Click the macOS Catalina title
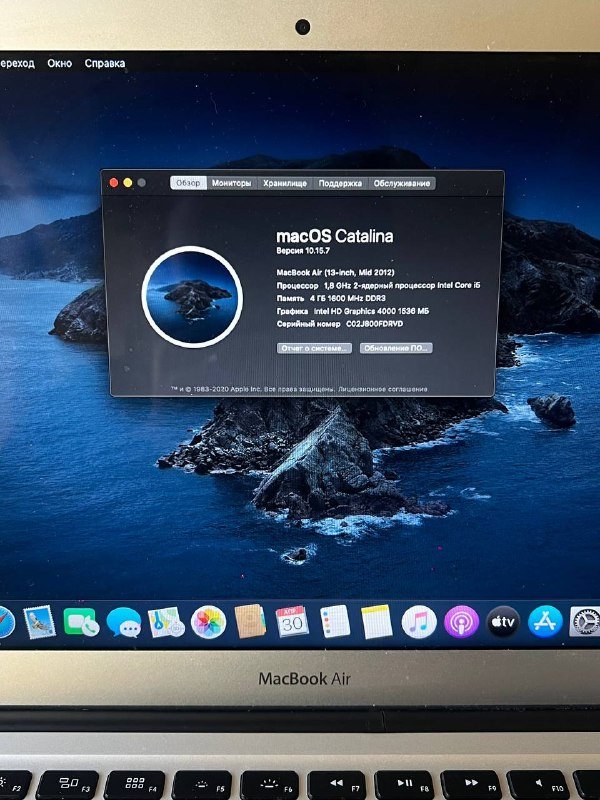The height and width of the screenshot is (800, 600). pos(335,236)
